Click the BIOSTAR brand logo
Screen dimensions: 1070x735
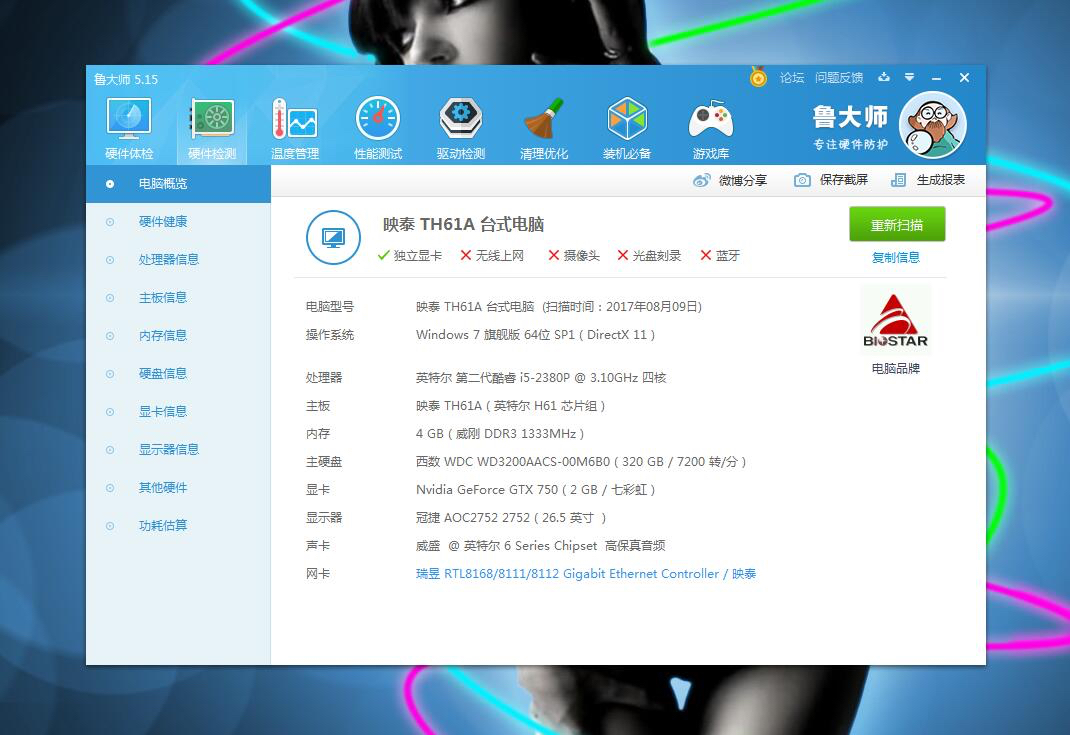pos(895,318)
